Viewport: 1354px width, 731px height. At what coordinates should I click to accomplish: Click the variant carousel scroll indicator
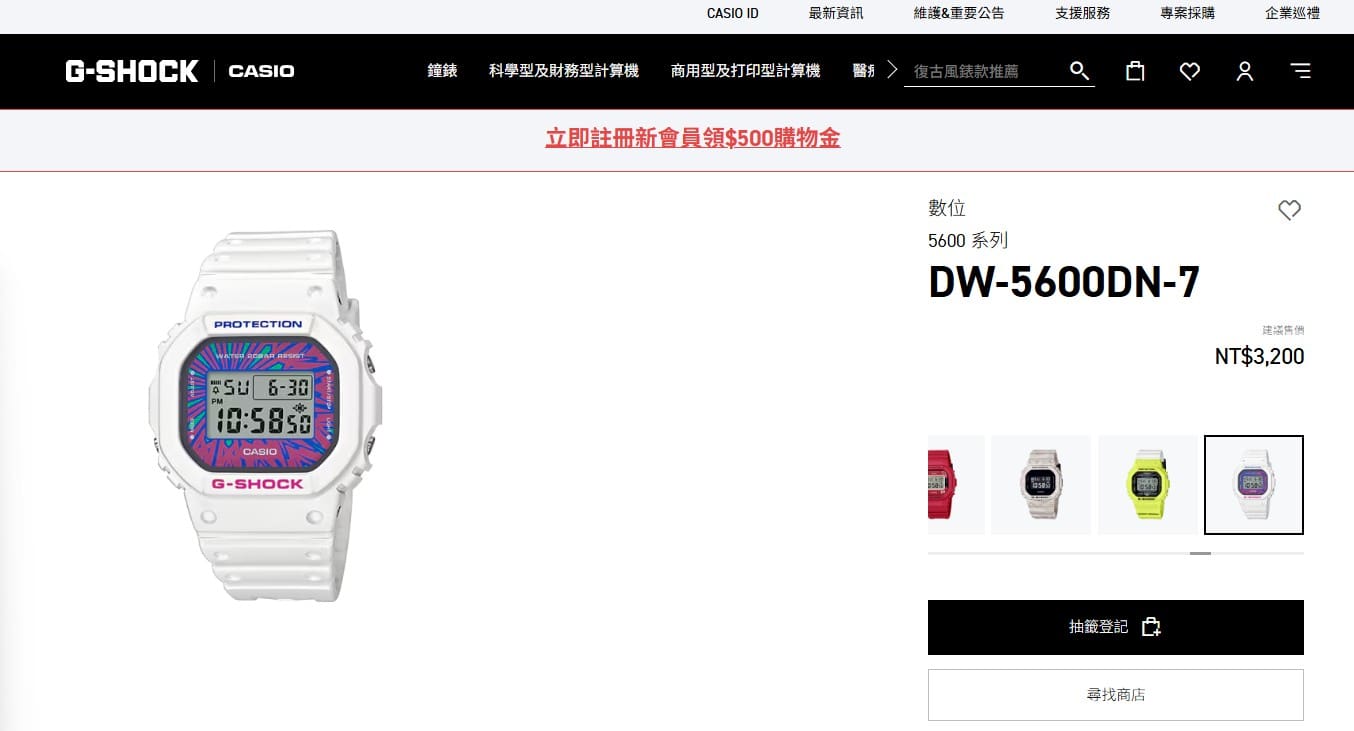coord(1200,553)
